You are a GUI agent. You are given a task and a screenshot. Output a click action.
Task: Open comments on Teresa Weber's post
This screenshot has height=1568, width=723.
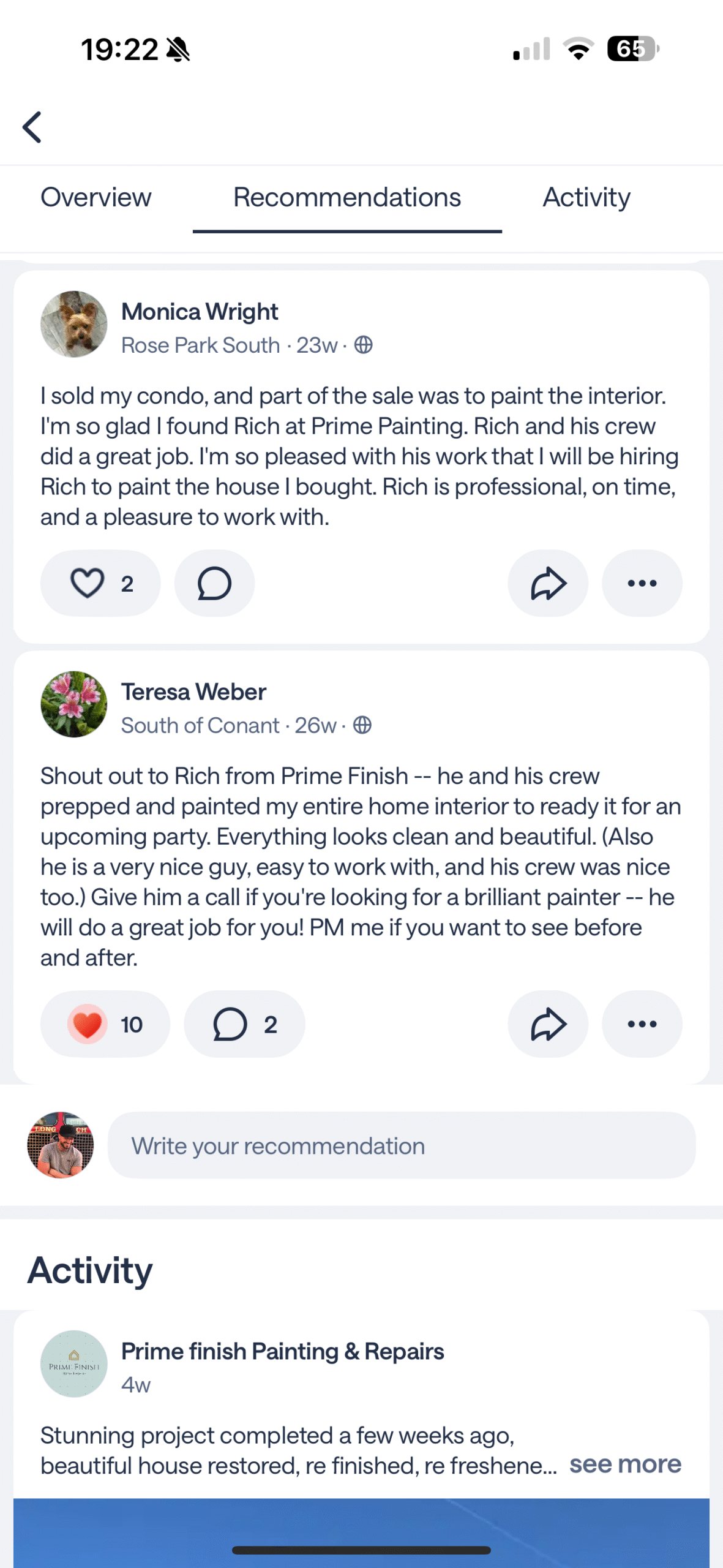[244, 1024]
